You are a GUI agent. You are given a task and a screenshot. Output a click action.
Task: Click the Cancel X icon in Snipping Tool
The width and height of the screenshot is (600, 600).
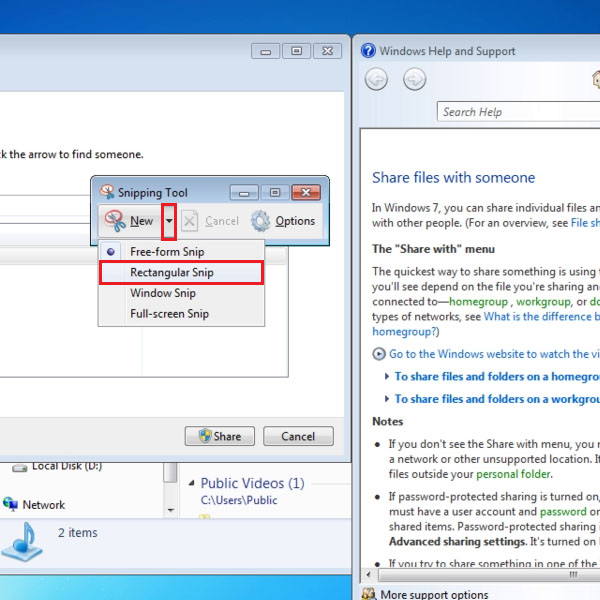(x=189, y=221)
